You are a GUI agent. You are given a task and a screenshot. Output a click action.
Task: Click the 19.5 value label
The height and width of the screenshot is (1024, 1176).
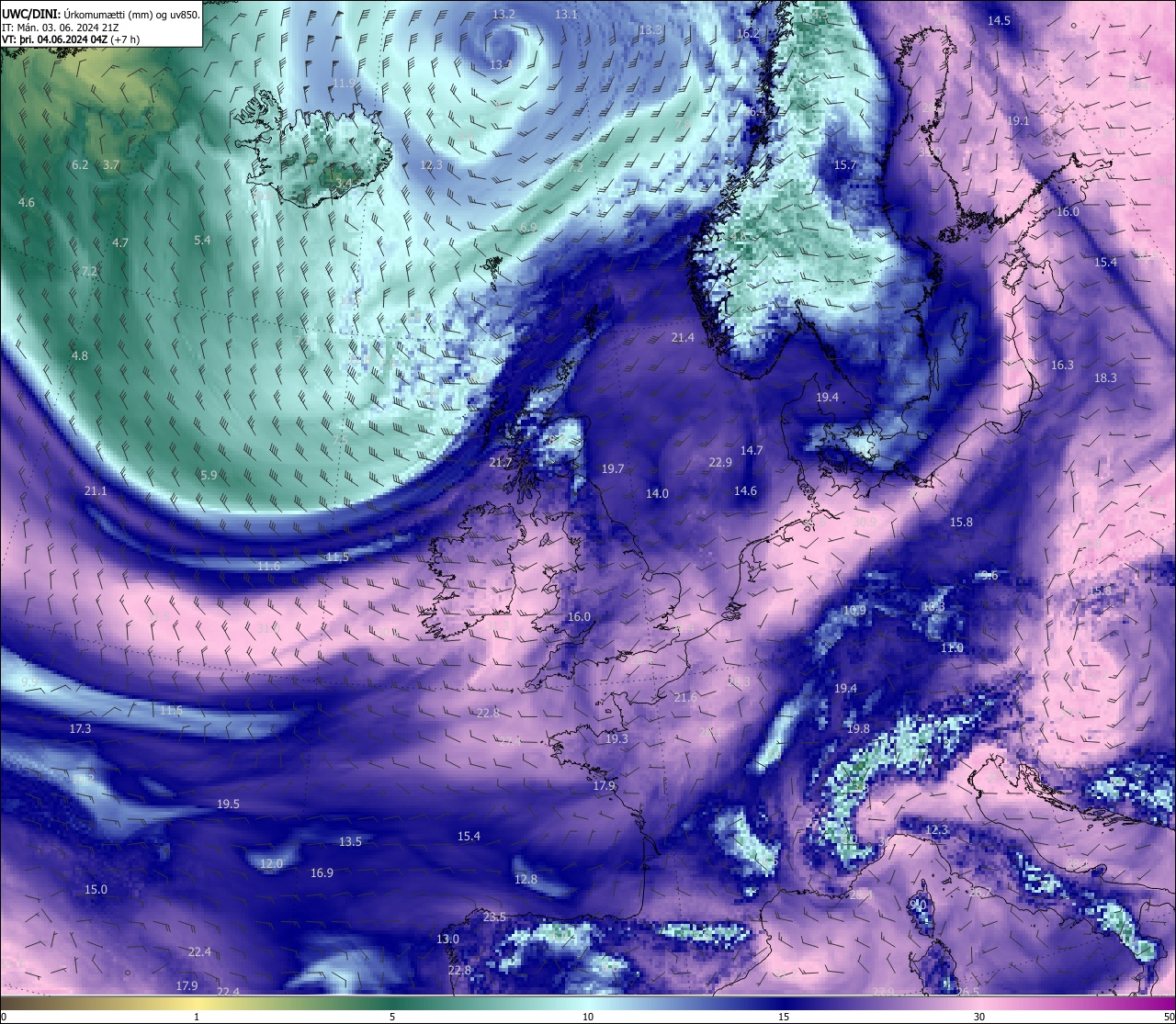click(x=228, y=804)
